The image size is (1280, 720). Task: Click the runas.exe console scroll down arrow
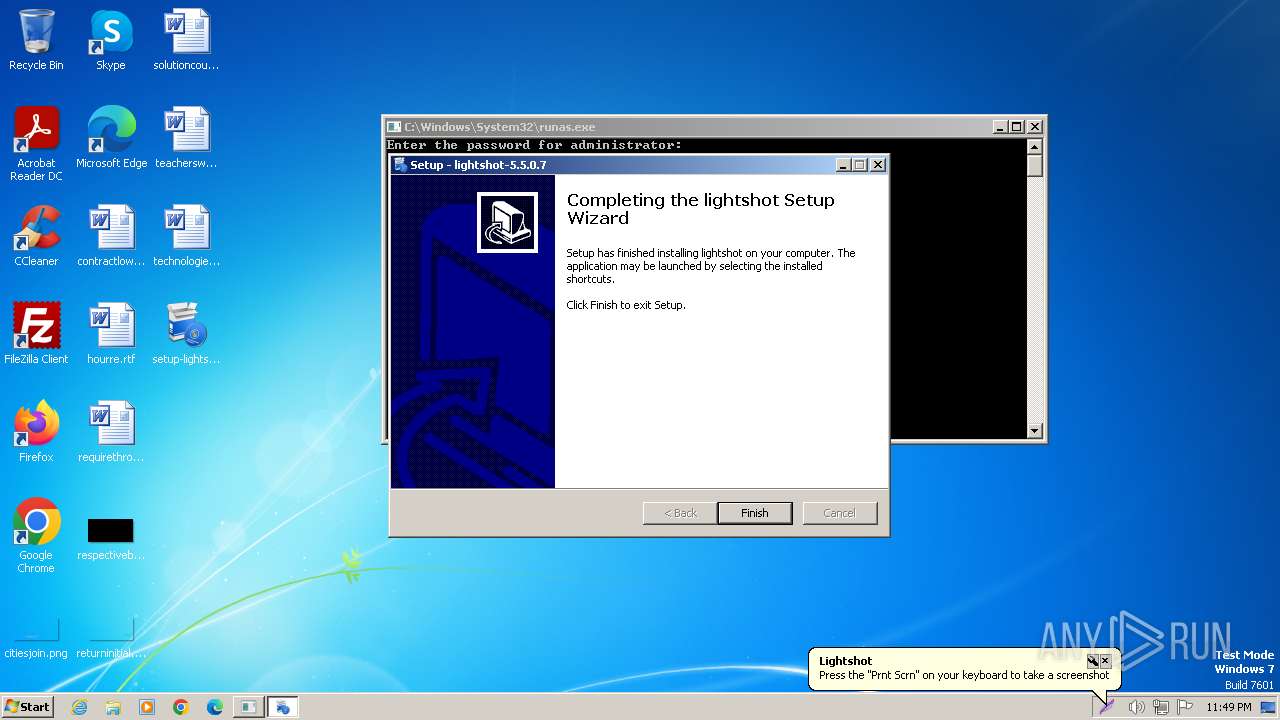(x=1035, y=431)
